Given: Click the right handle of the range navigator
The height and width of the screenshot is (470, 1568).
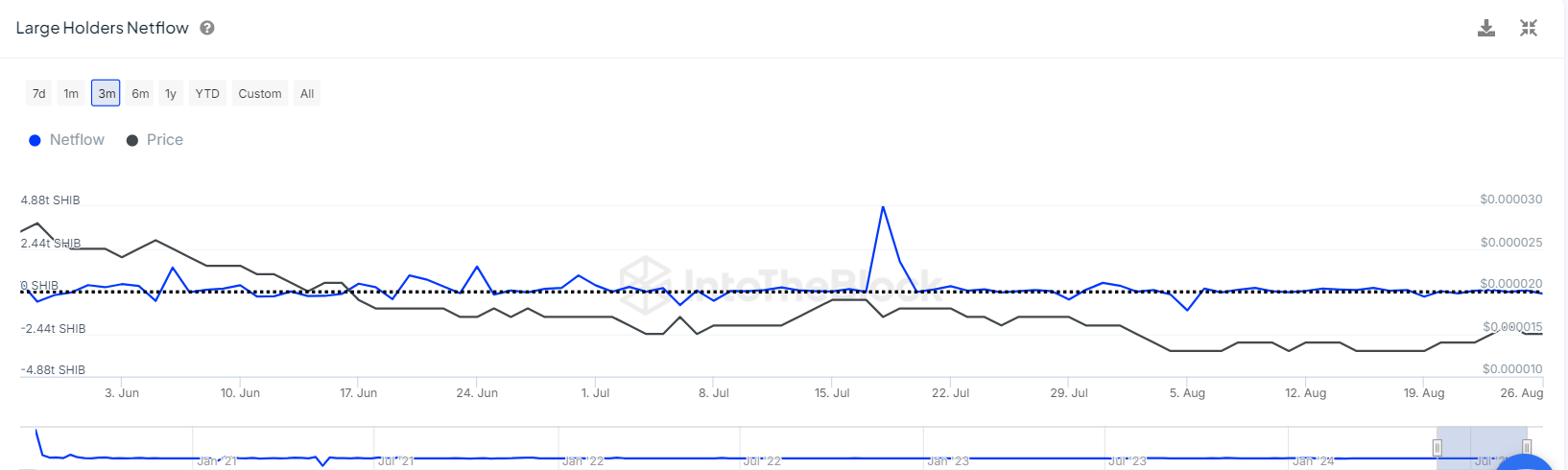Looking at the screenshot, I should pyautogui.click(x=1526, y=447).
